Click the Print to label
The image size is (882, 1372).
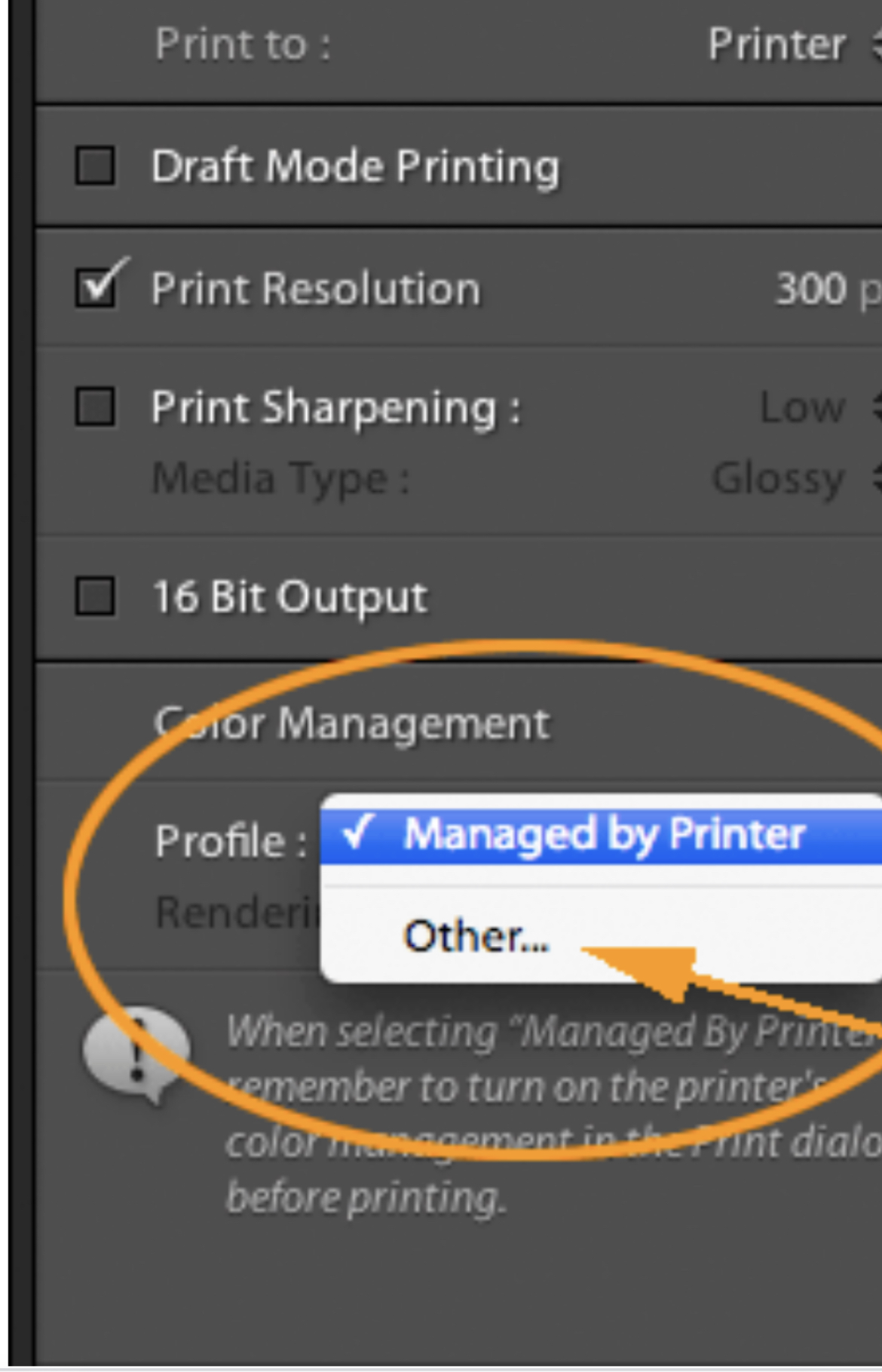pyautogui.click(x=242, y=45)
